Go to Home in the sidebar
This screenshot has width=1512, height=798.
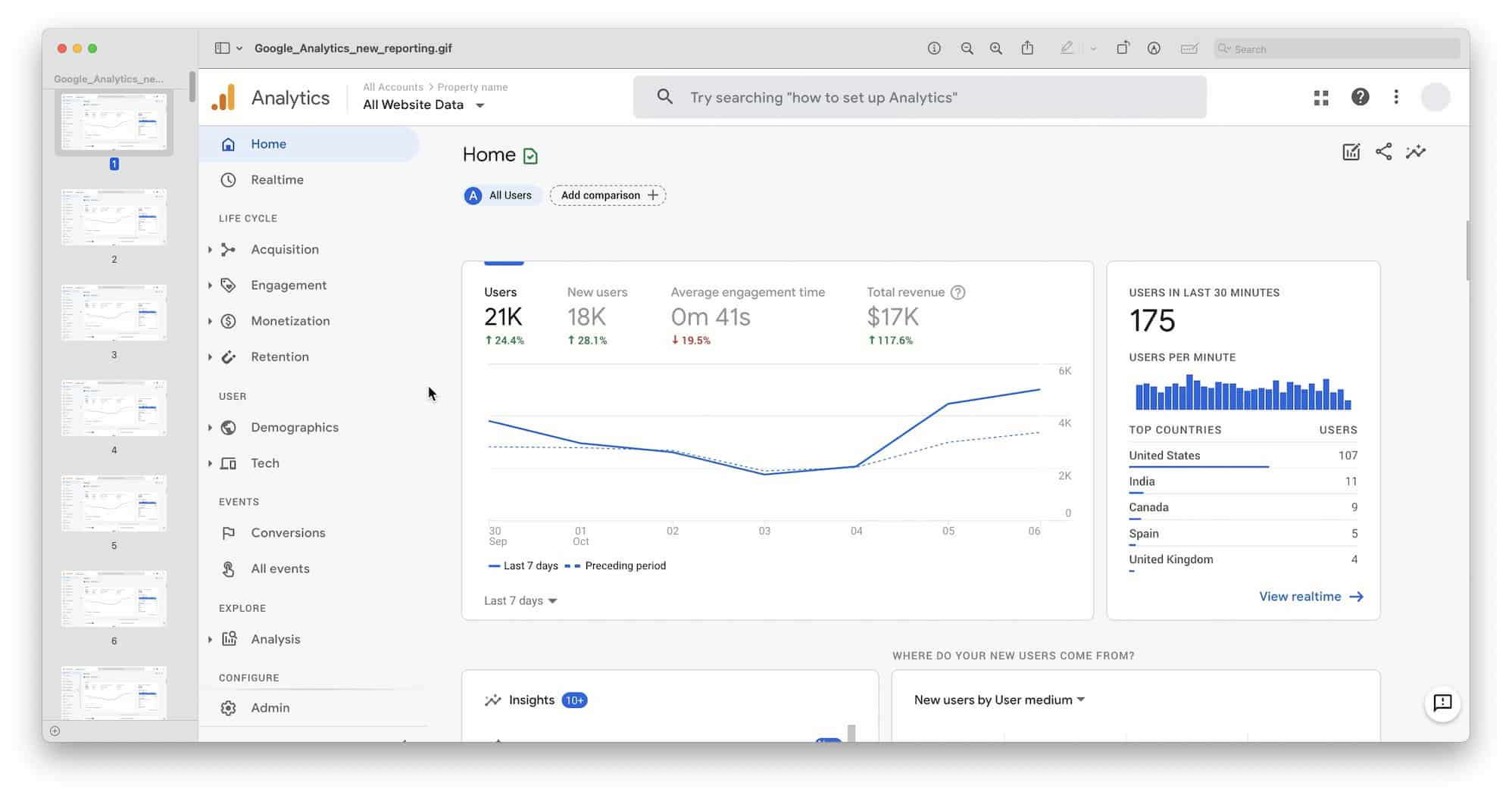click(x=309, y=144)
